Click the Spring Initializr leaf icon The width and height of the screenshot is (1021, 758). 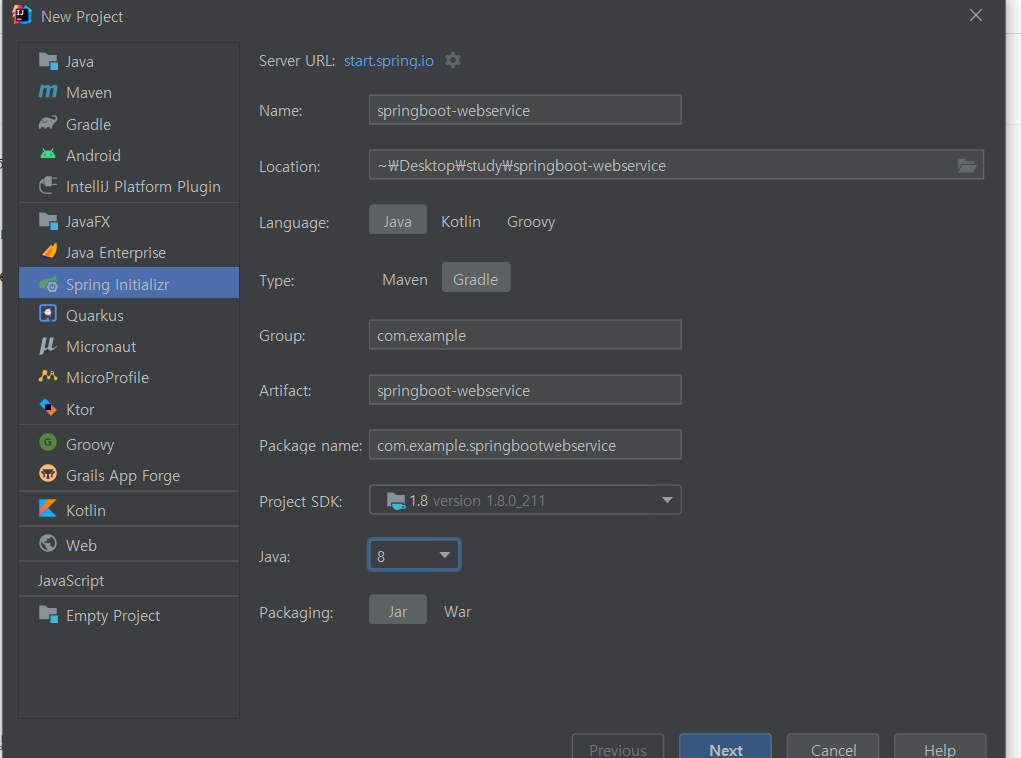tap(48, 284)
